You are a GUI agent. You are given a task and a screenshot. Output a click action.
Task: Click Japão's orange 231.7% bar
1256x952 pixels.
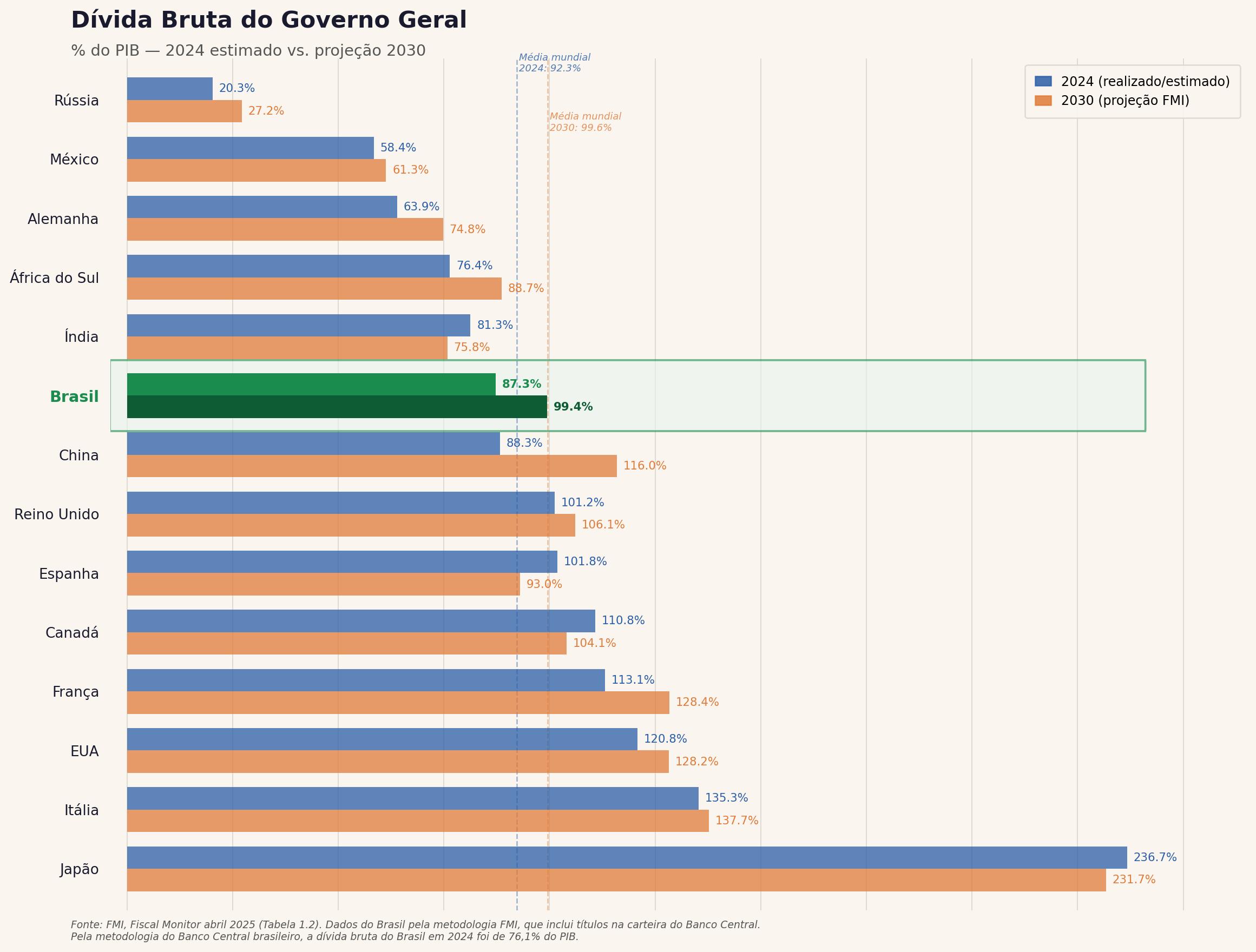coord(616,880)
